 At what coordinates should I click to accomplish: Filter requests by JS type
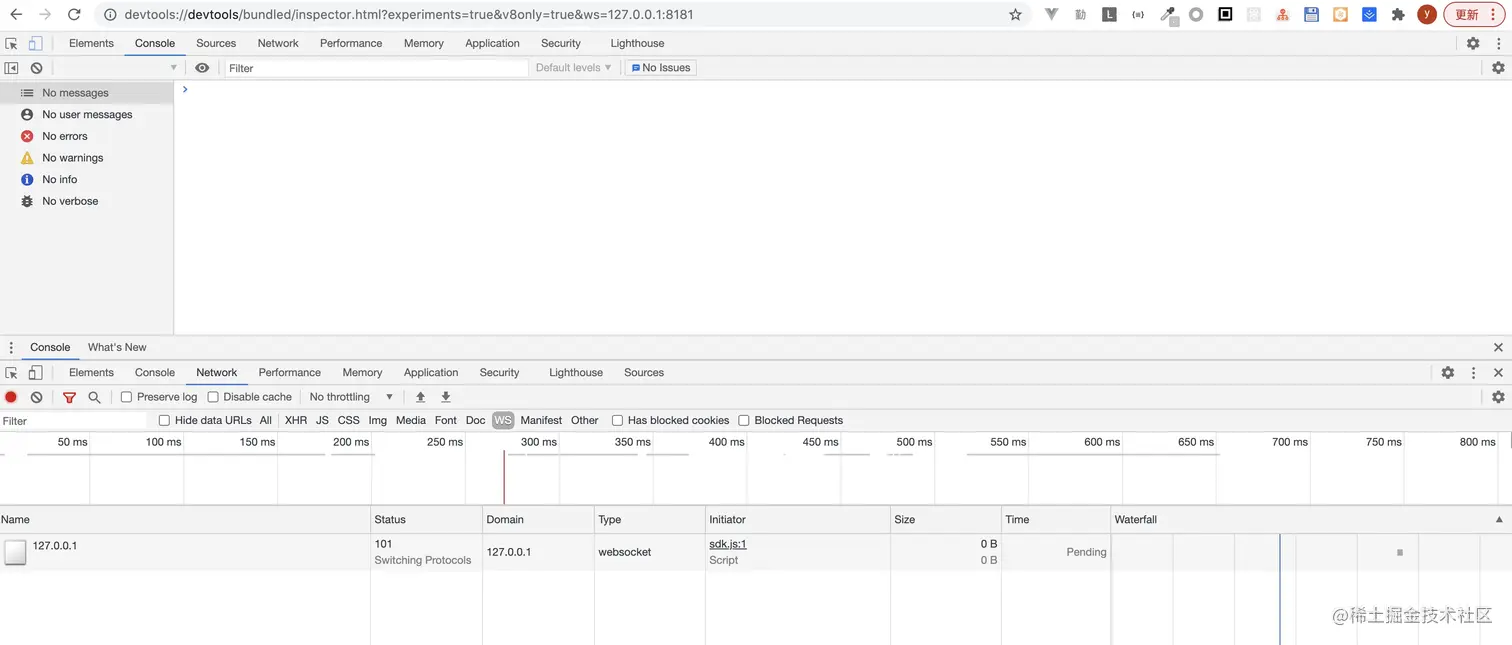tap(322, 421)
